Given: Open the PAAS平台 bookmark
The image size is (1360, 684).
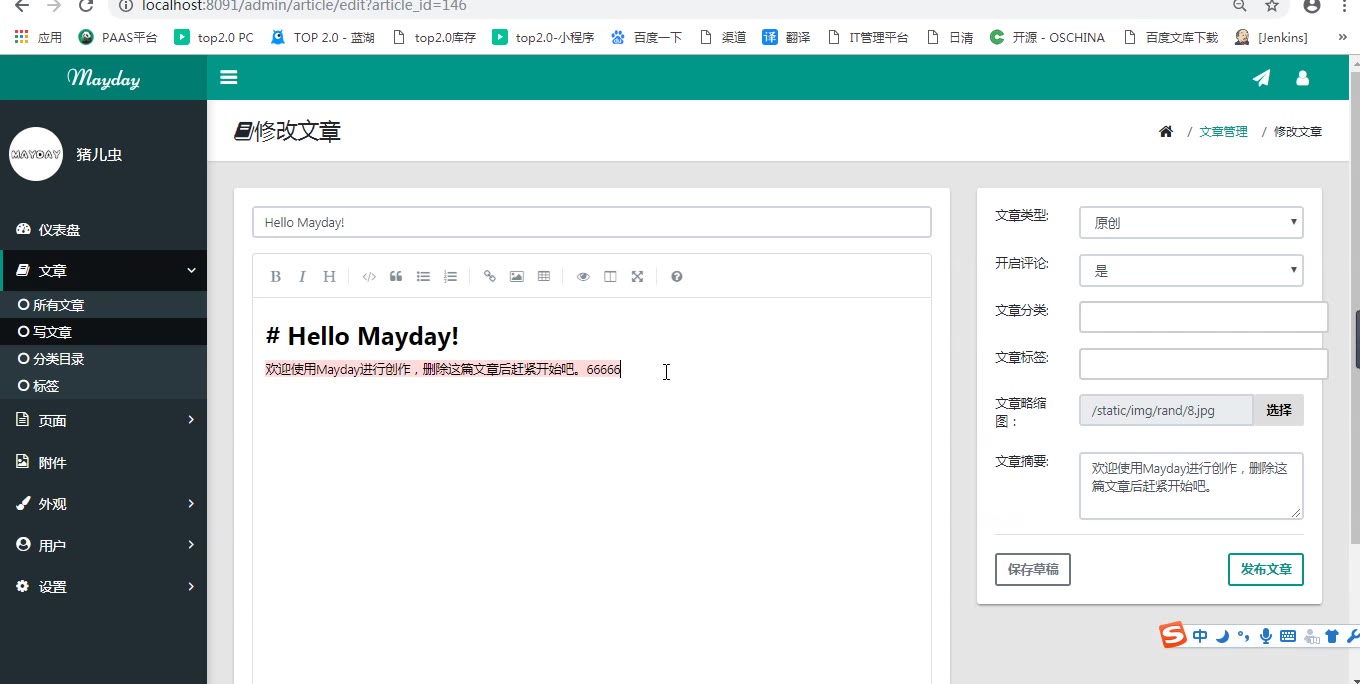Looking at the screenshot, I should (x=118, y=37).
